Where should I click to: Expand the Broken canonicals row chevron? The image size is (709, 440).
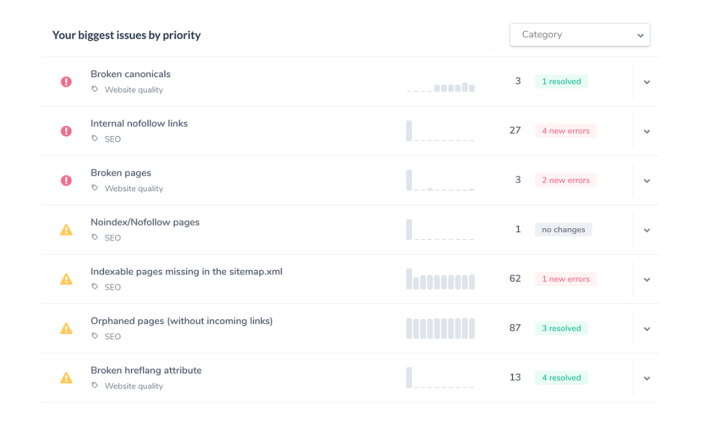tap(647, 82)
